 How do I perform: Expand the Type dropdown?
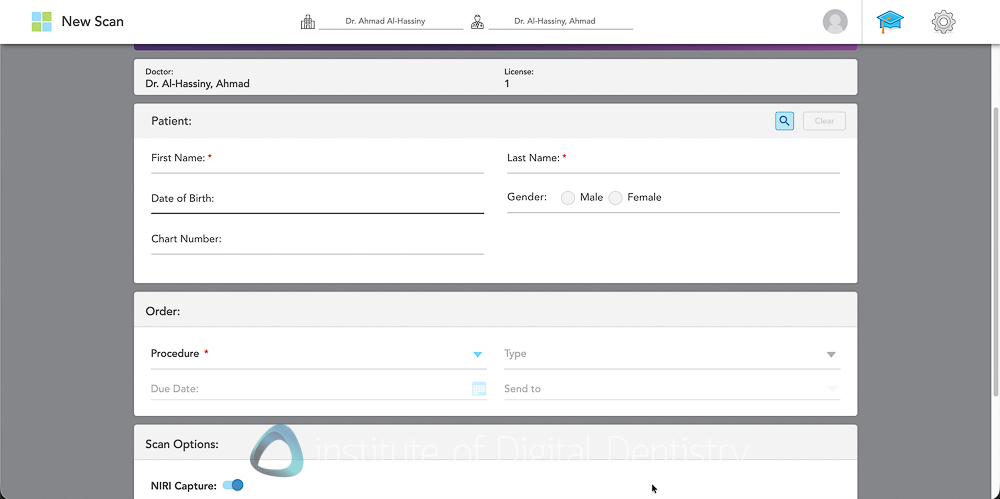click(831, 354)
